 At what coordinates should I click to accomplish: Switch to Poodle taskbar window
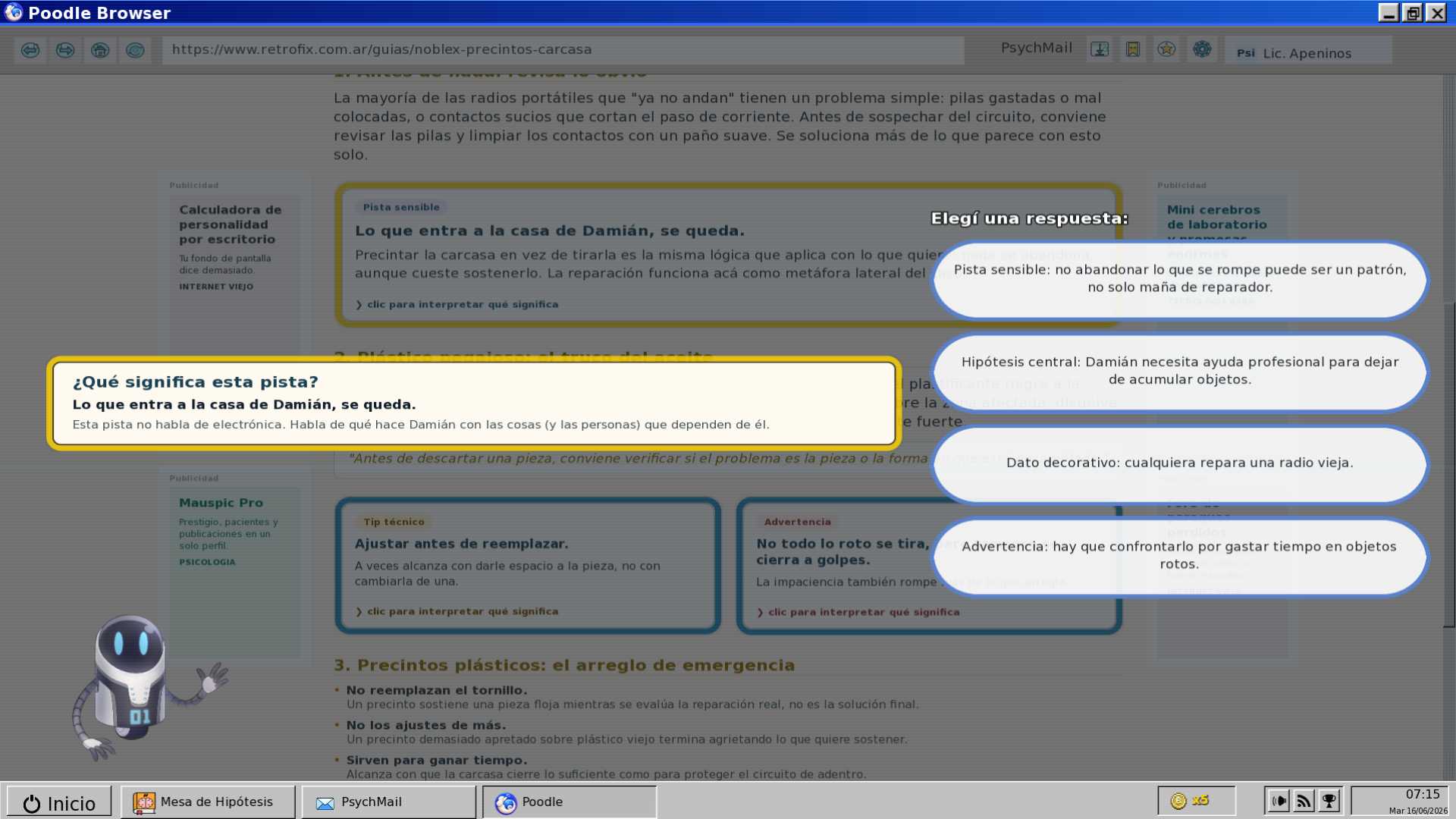pyautogui.click(x=570, y=802)
